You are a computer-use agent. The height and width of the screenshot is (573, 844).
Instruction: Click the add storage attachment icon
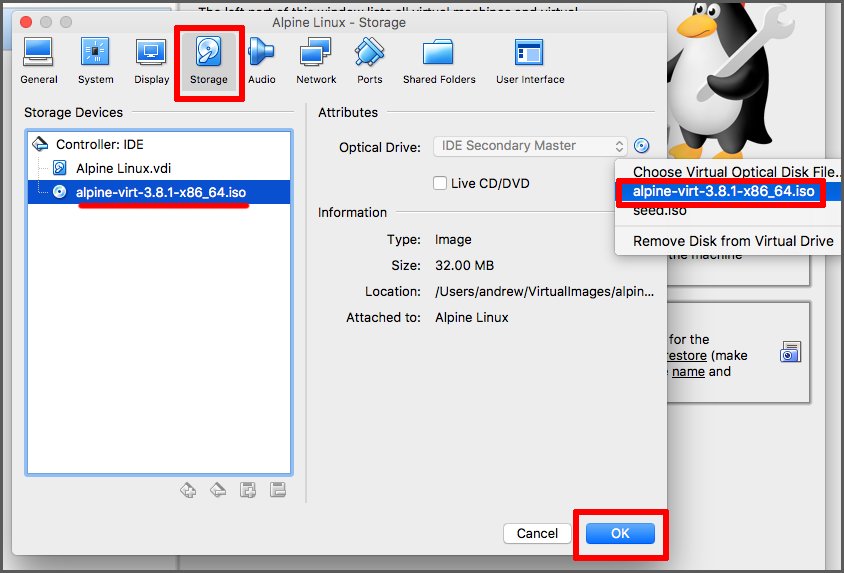coord(248,490)
